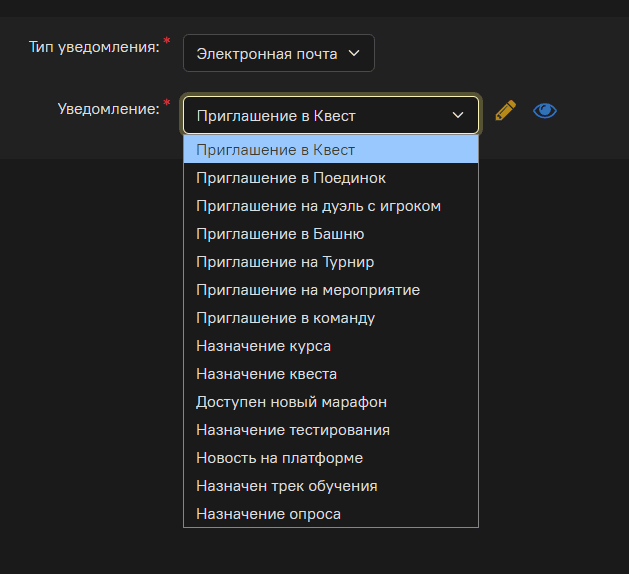Select Приглашение в Квест option
Viewport: 629px width, 574px height.
pos(330,150)
